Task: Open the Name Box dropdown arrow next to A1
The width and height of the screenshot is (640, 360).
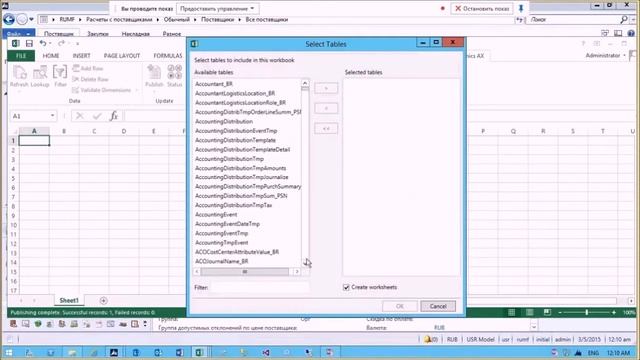Action: (52, 116)
